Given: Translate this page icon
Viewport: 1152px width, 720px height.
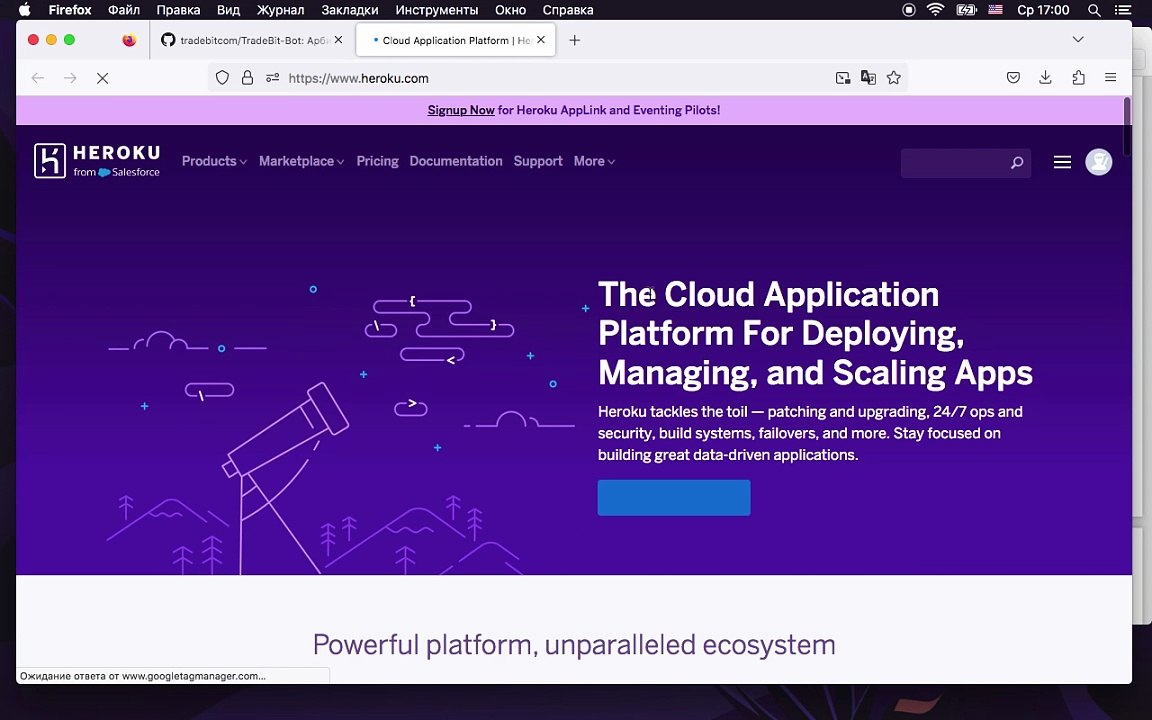Looking at the screenshot, I should [868, 78].
